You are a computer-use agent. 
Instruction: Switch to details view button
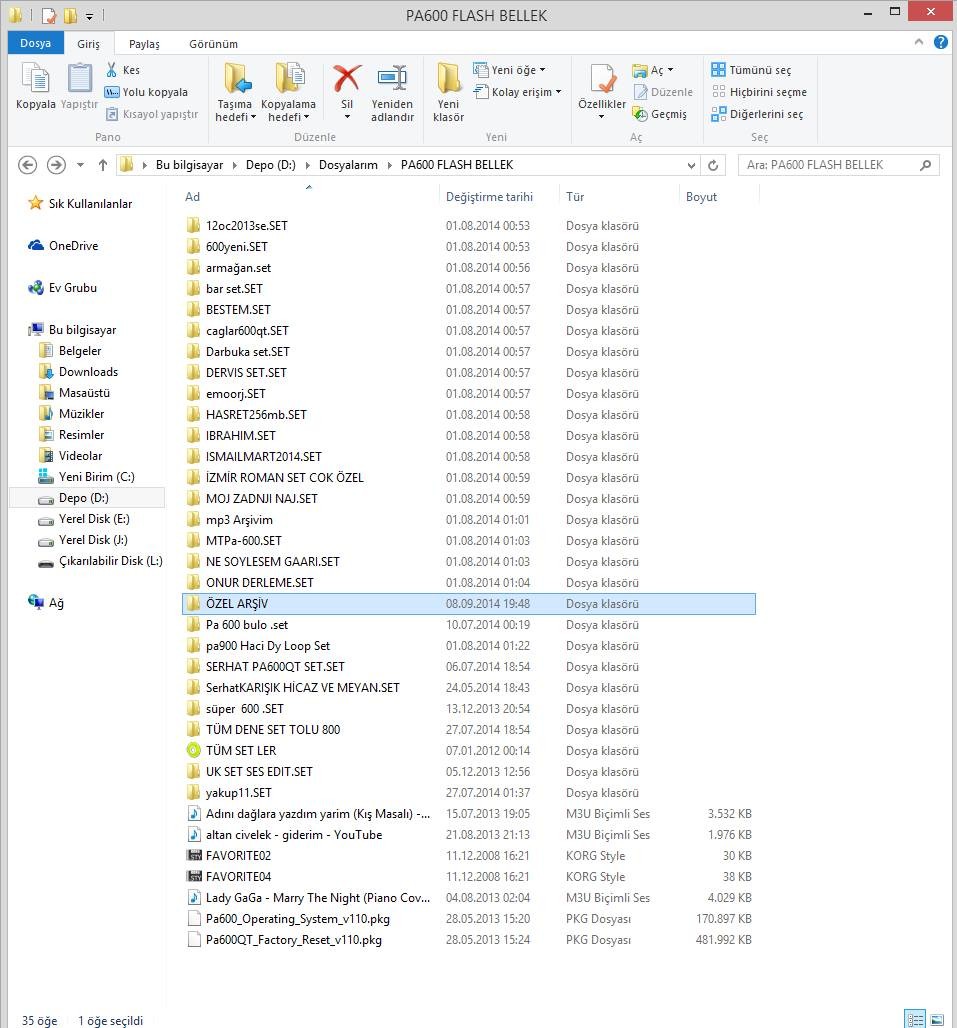pyautogui.click(x=915, y=1019)
